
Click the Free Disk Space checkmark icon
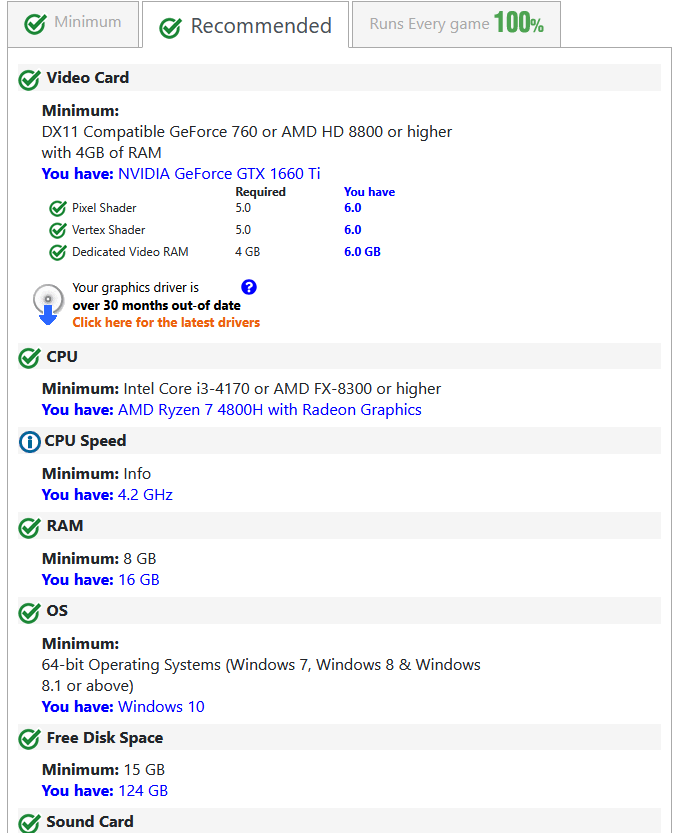tap(29, 739)
